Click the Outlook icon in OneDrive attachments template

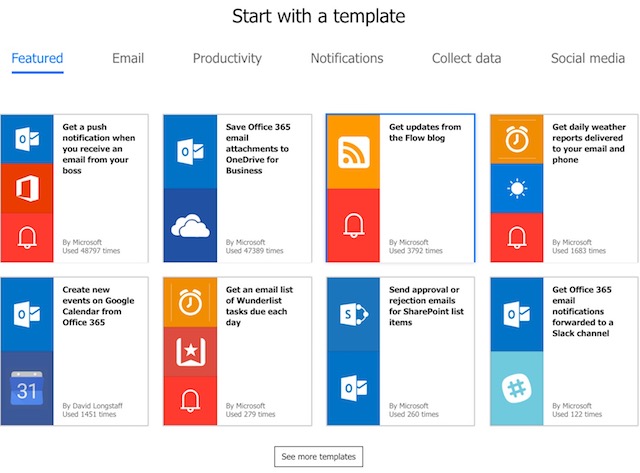click(x=190, y=151)
